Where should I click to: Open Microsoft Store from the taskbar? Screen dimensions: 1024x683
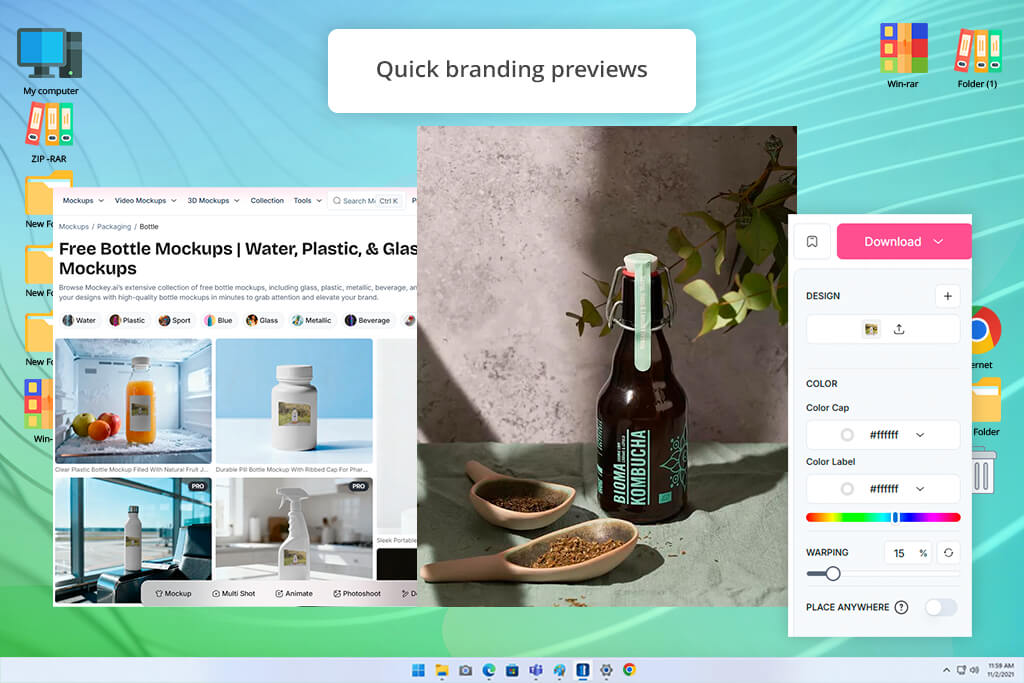513,670
